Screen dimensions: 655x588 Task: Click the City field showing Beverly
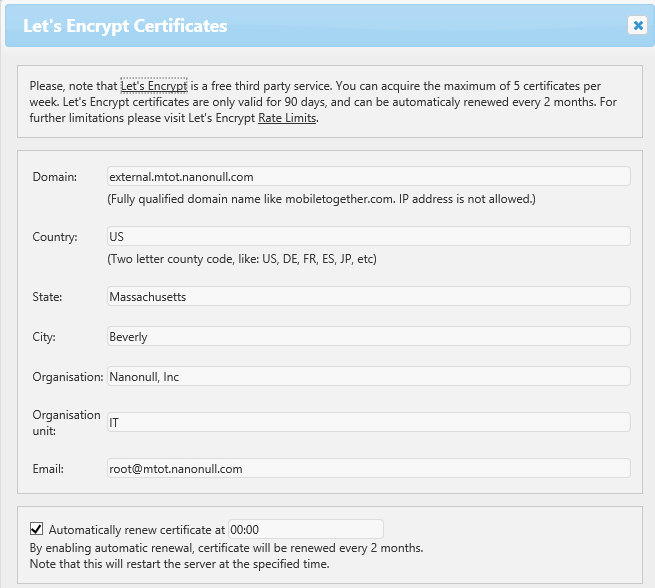point(369,337)
